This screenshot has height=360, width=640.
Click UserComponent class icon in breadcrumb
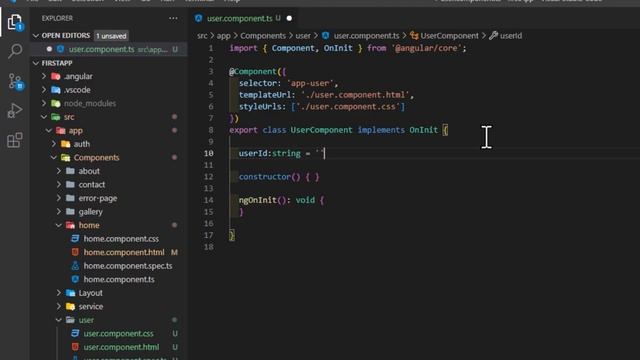(414, 36)
